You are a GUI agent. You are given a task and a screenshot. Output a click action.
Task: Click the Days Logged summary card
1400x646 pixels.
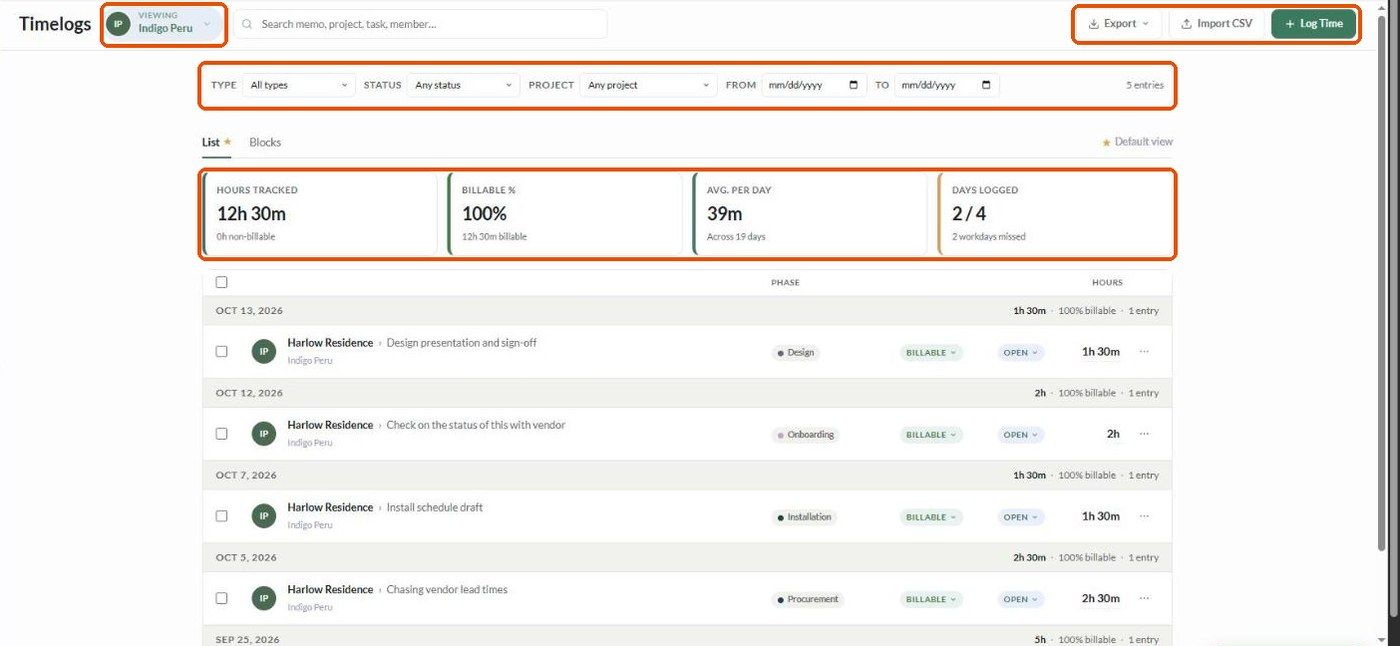(x=1055, y=214)
